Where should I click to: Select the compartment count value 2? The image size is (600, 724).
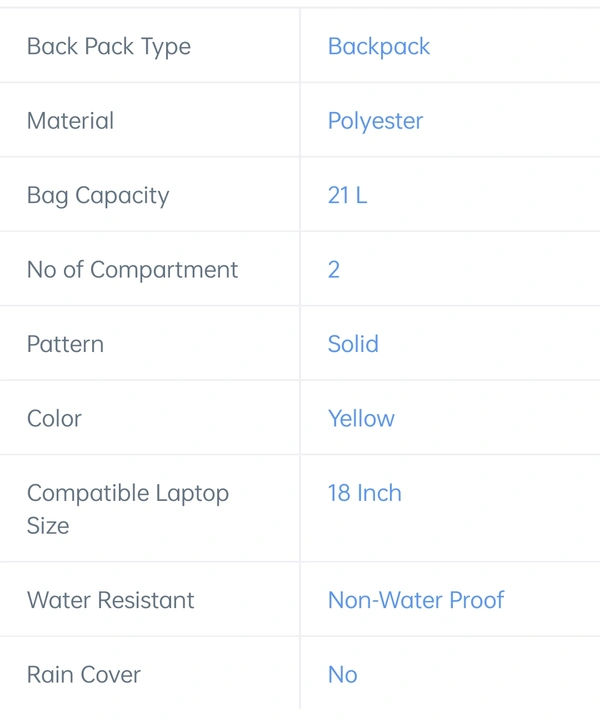pos(333,270)
